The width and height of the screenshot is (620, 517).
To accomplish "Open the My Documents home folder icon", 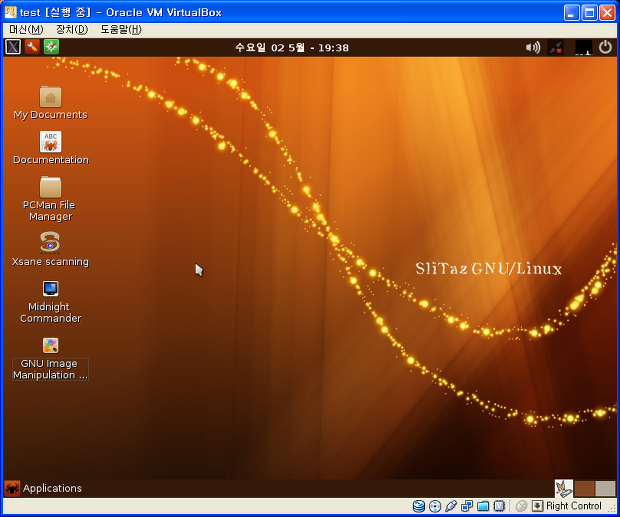I will [x=51, y=97].
